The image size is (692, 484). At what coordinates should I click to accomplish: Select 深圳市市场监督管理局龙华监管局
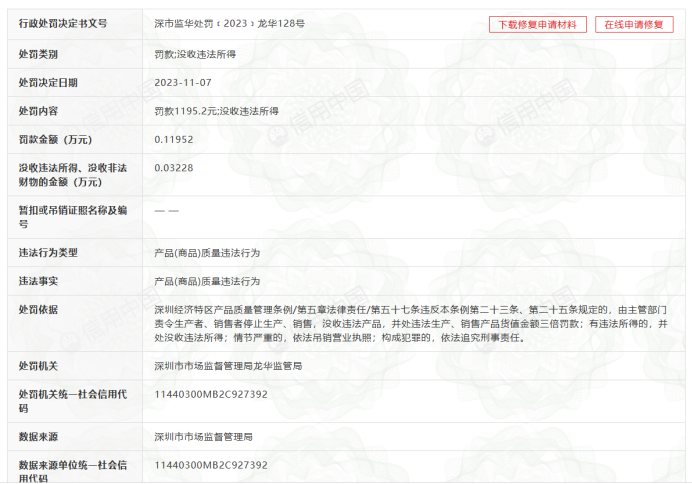pyautogui.click(x=228, y=366)
